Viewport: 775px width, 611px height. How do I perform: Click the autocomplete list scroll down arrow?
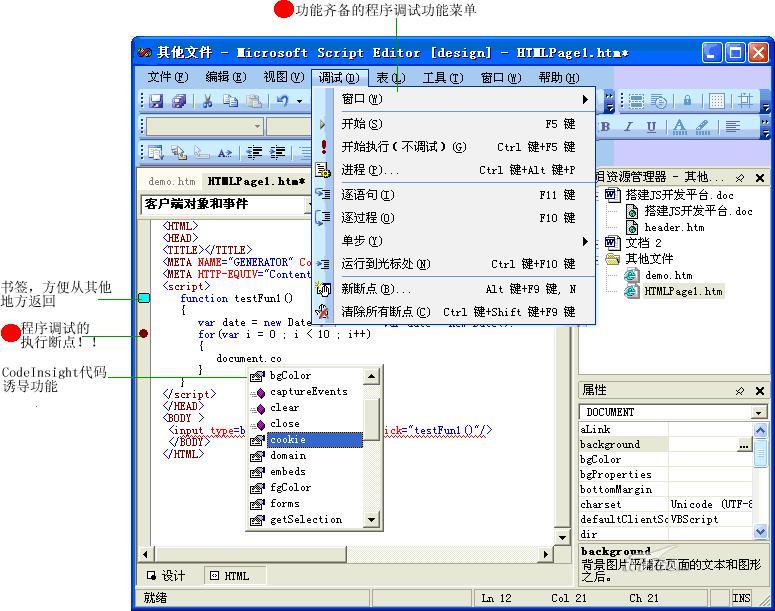click(371, 520)
